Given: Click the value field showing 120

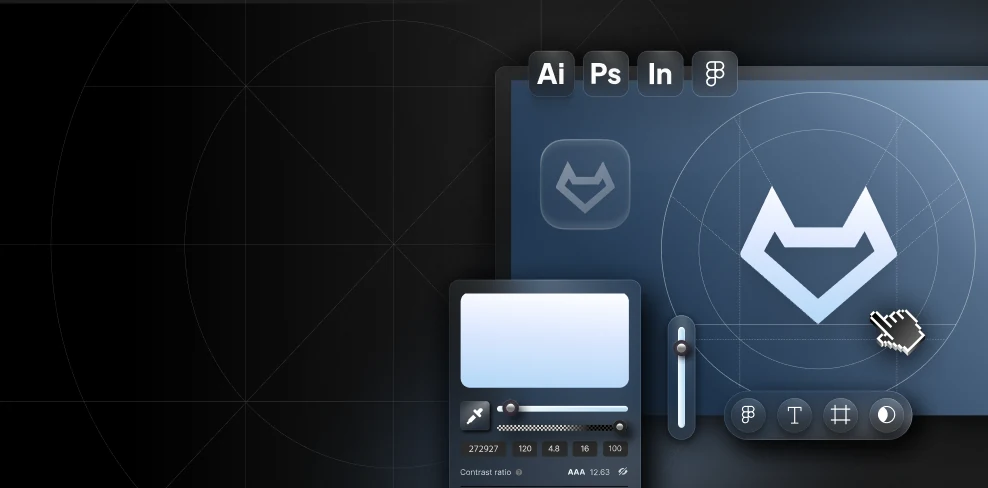Looking at the screenshot, I should [524, 449].
